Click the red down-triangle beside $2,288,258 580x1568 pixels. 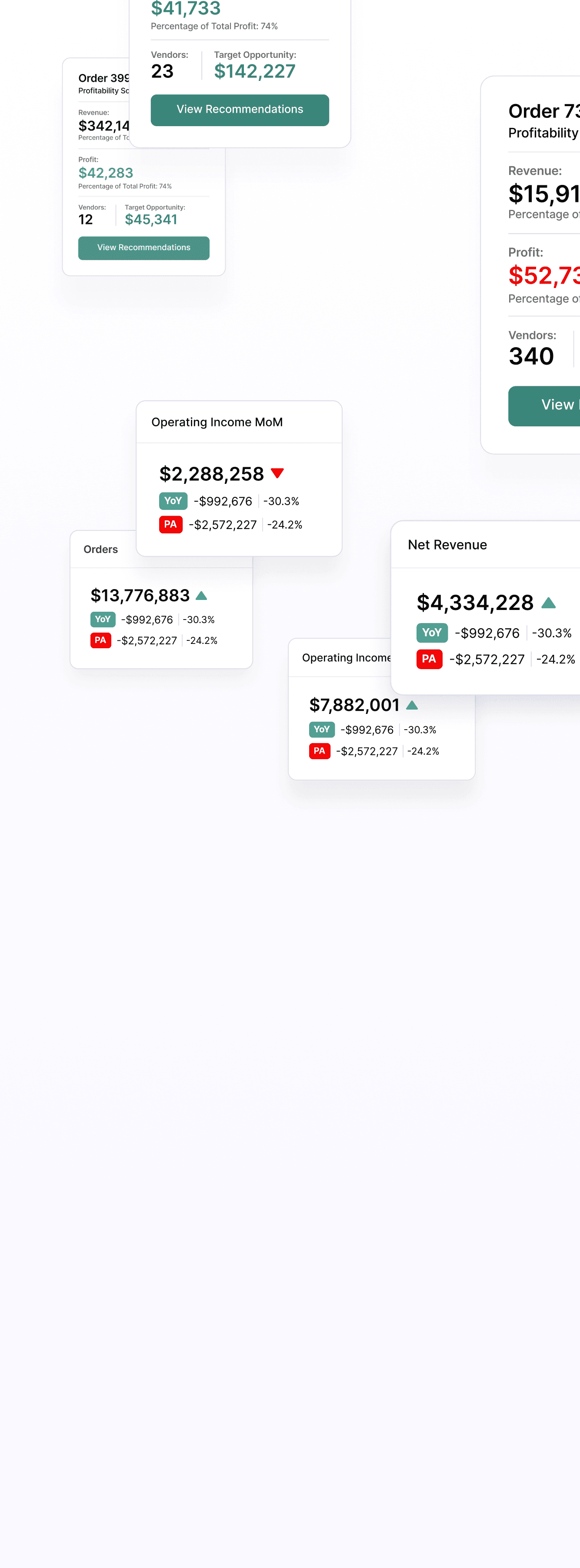[277, 473]
